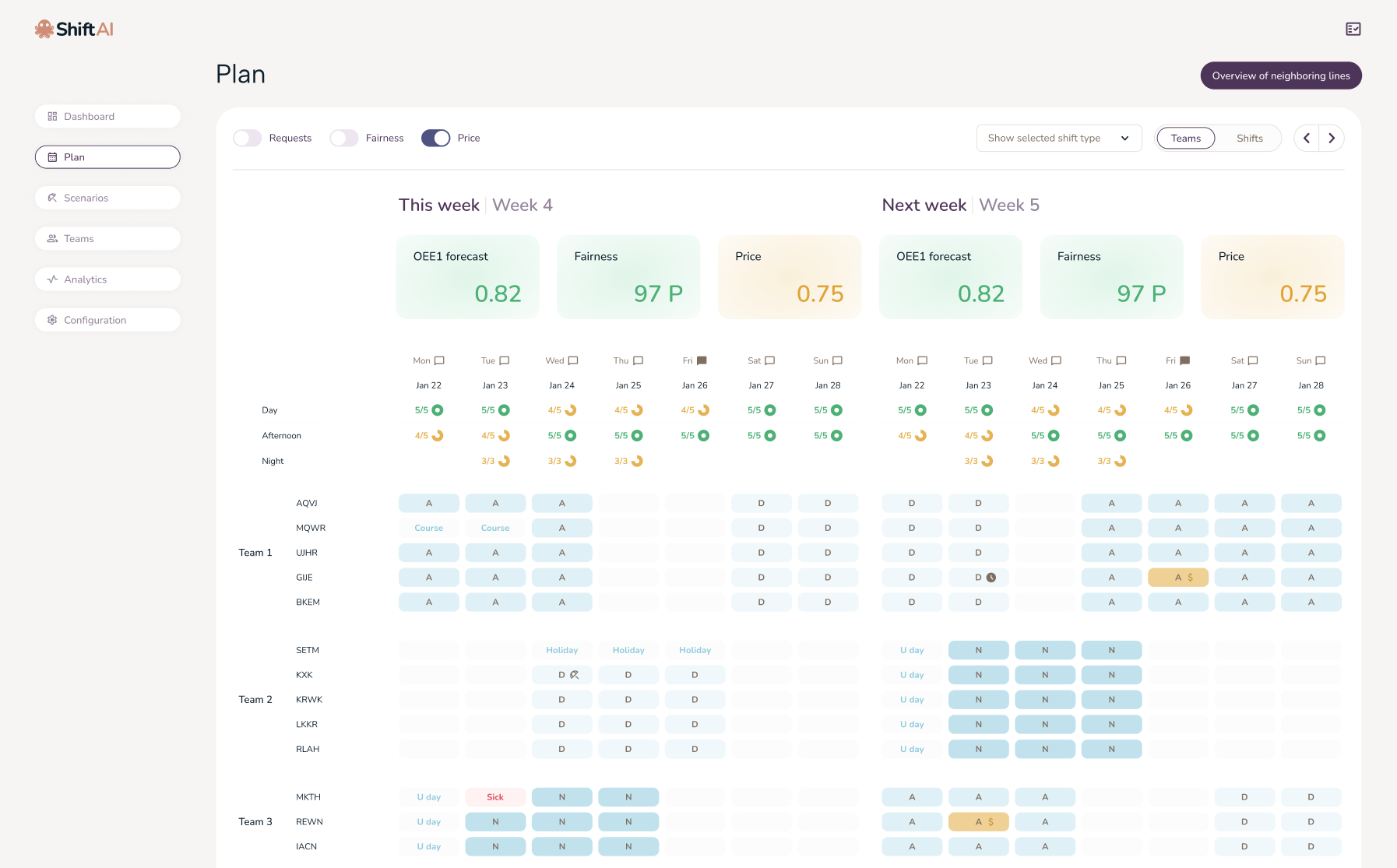Open the checklist icon in the top-right corner
The image size is (1397, 868).
[1353, 29]
